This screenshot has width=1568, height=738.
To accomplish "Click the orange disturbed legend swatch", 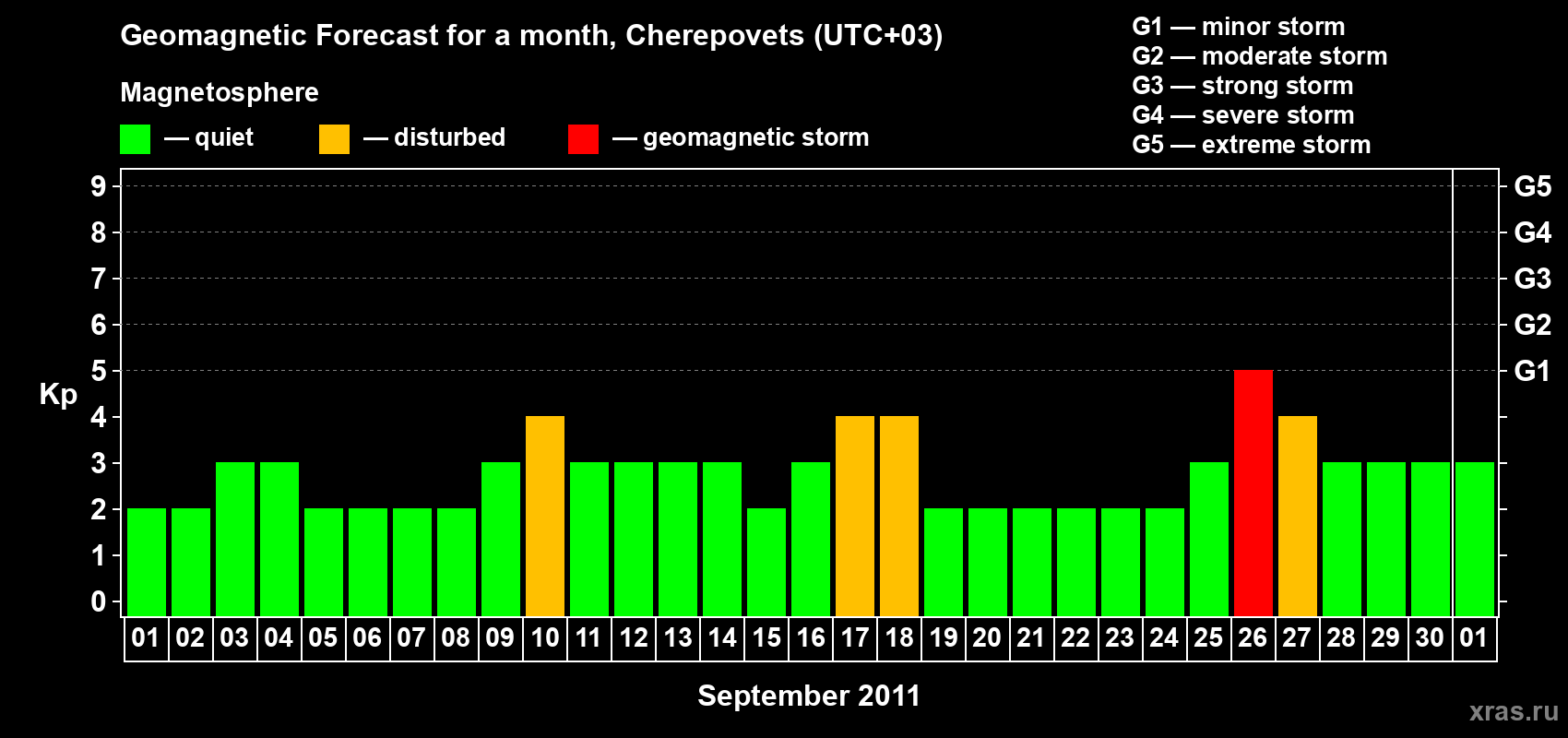I will coord(334,139).
